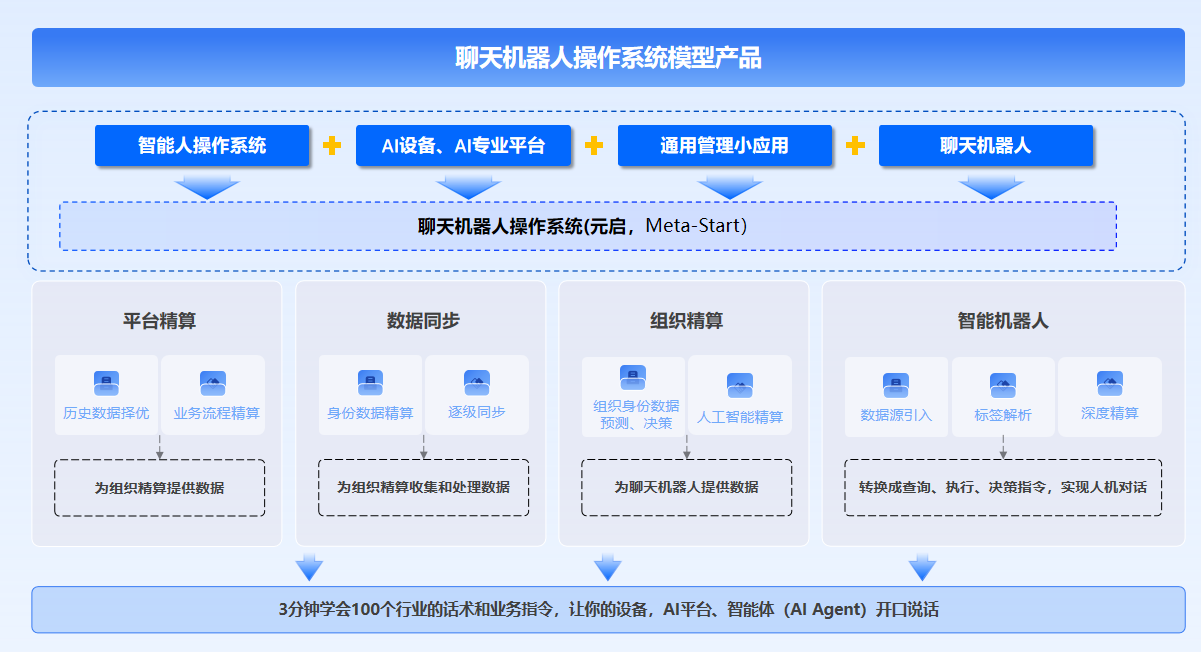The height and width of the screenshot is (652, 1201).
Task: Click the 组织身份数据预测、决策 icon
Action: pyautogui.click(x=633, y=377)
